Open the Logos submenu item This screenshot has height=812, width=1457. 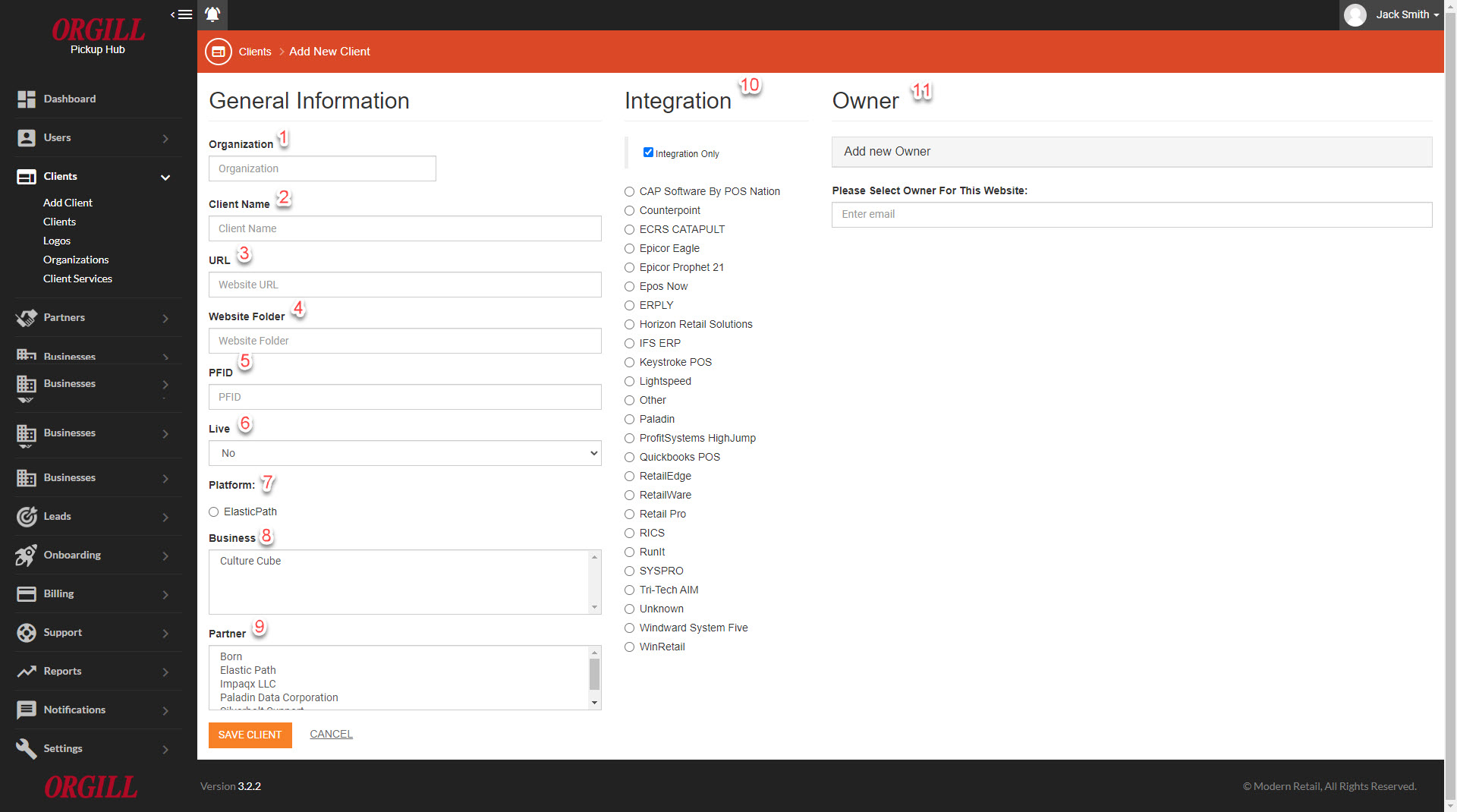[57, 241]
